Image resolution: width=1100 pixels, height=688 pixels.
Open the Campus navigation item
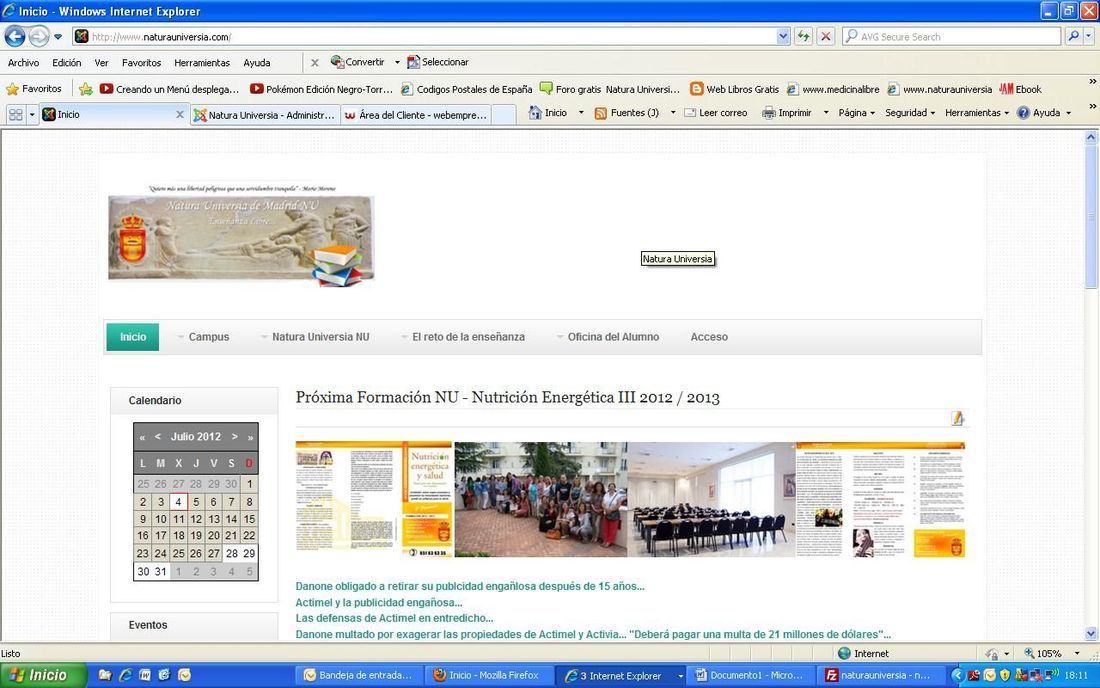(208, 337)
